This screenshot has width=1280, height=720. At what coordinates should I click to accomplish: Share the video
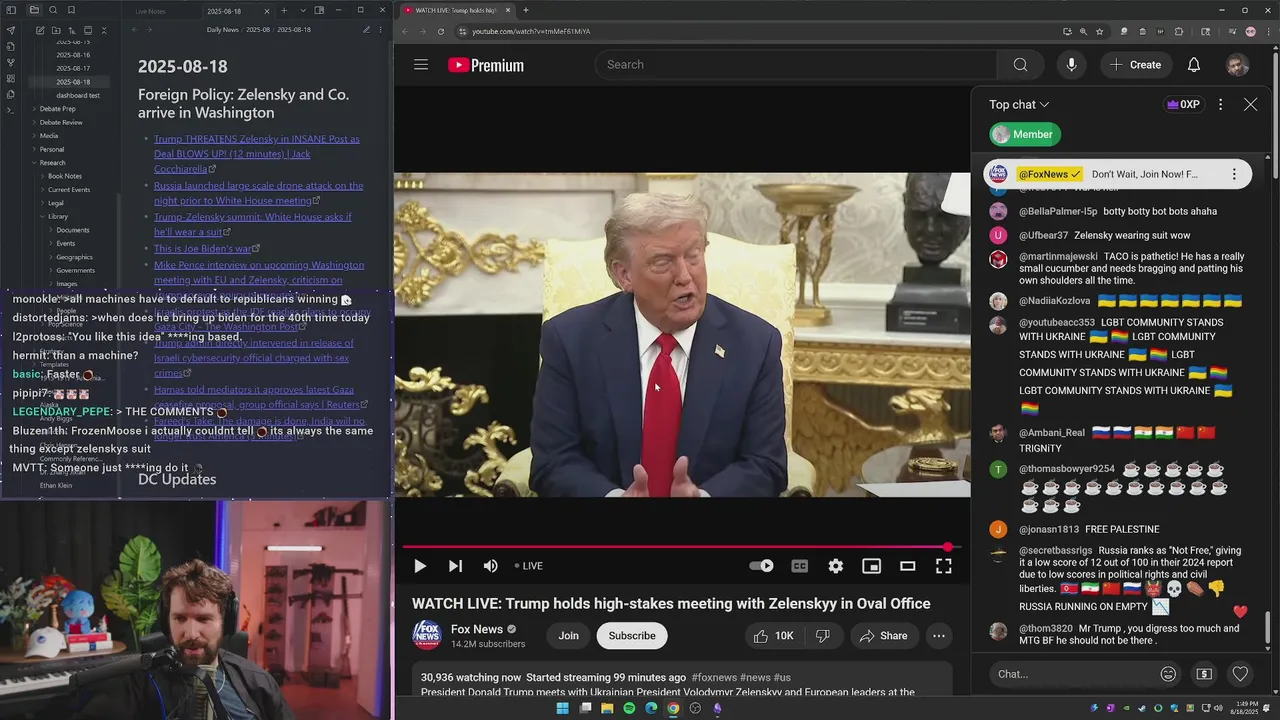[884, 636]
